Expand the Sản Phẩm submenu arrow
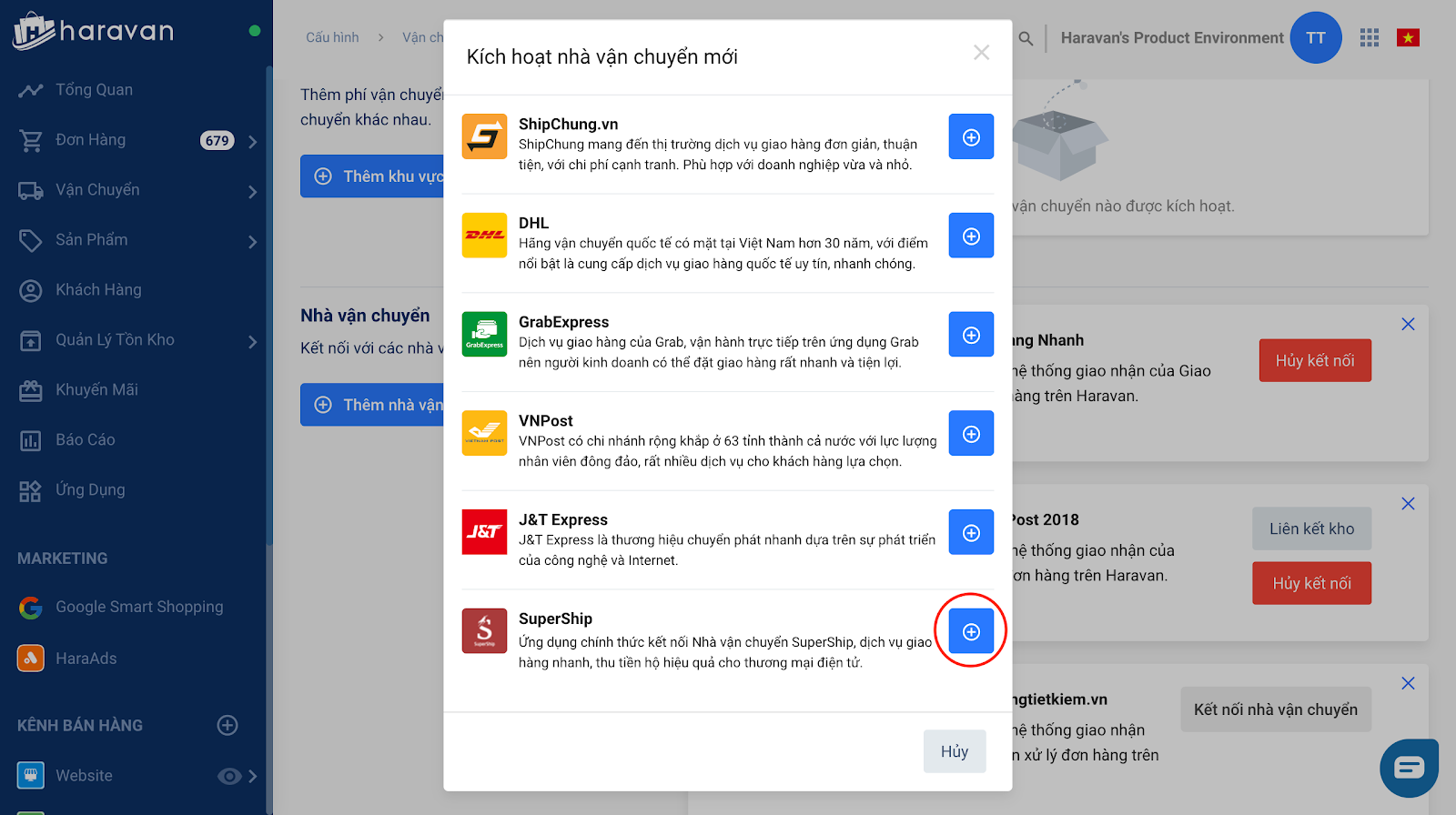This screenshot has width=1456, height=815. pos(253,242)
